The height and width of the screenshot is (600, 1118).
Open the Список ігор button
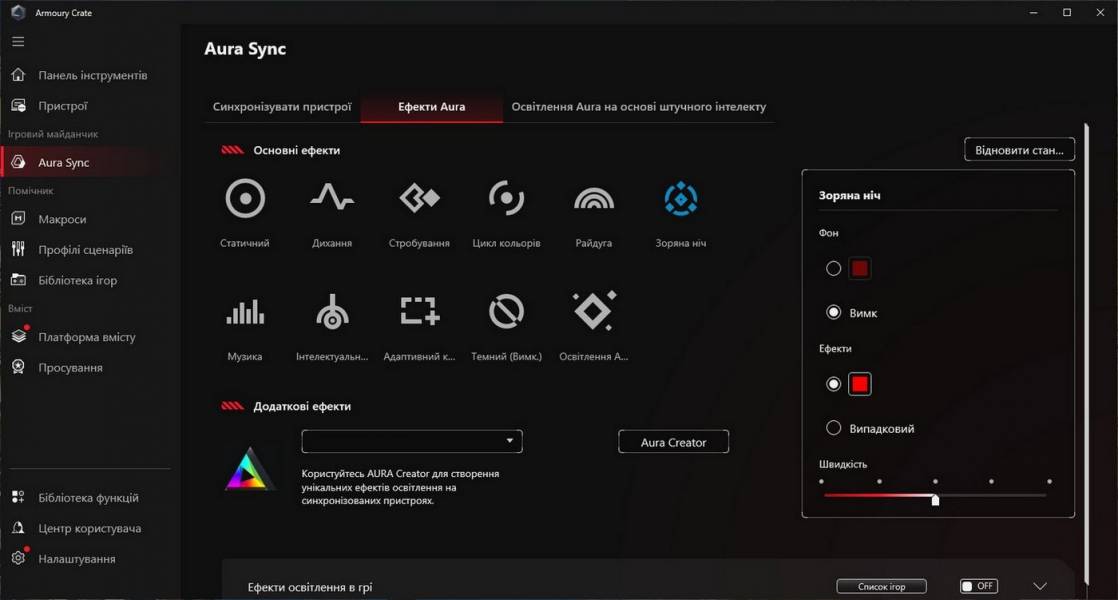pyautogui.click(x=882, y=586)
